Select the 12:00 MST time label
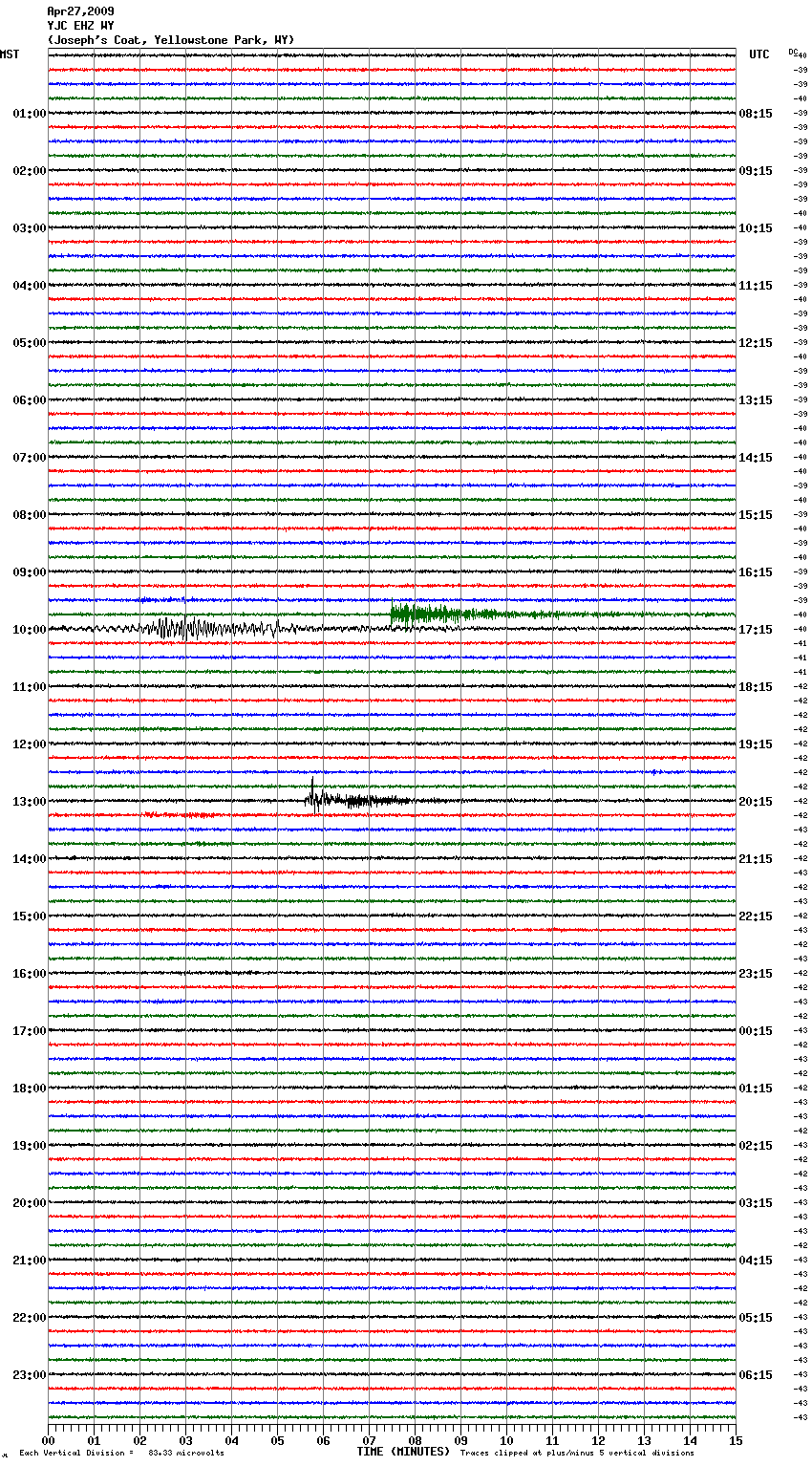The width and height of the screenshot is (812, 1466). tap(30, 744)
